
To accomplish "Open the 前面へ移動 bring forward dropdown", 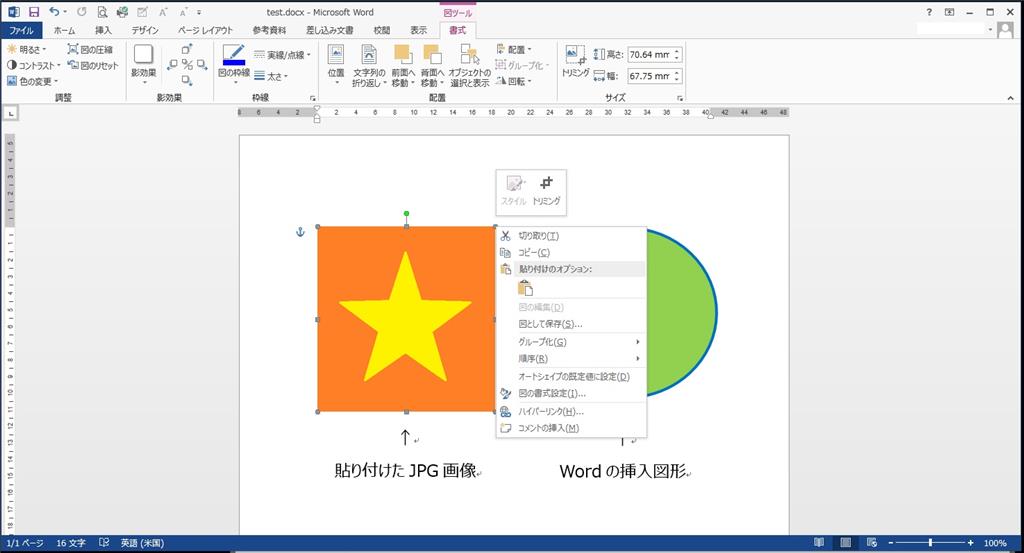I will pyautogui.click(x=403, y=65).
